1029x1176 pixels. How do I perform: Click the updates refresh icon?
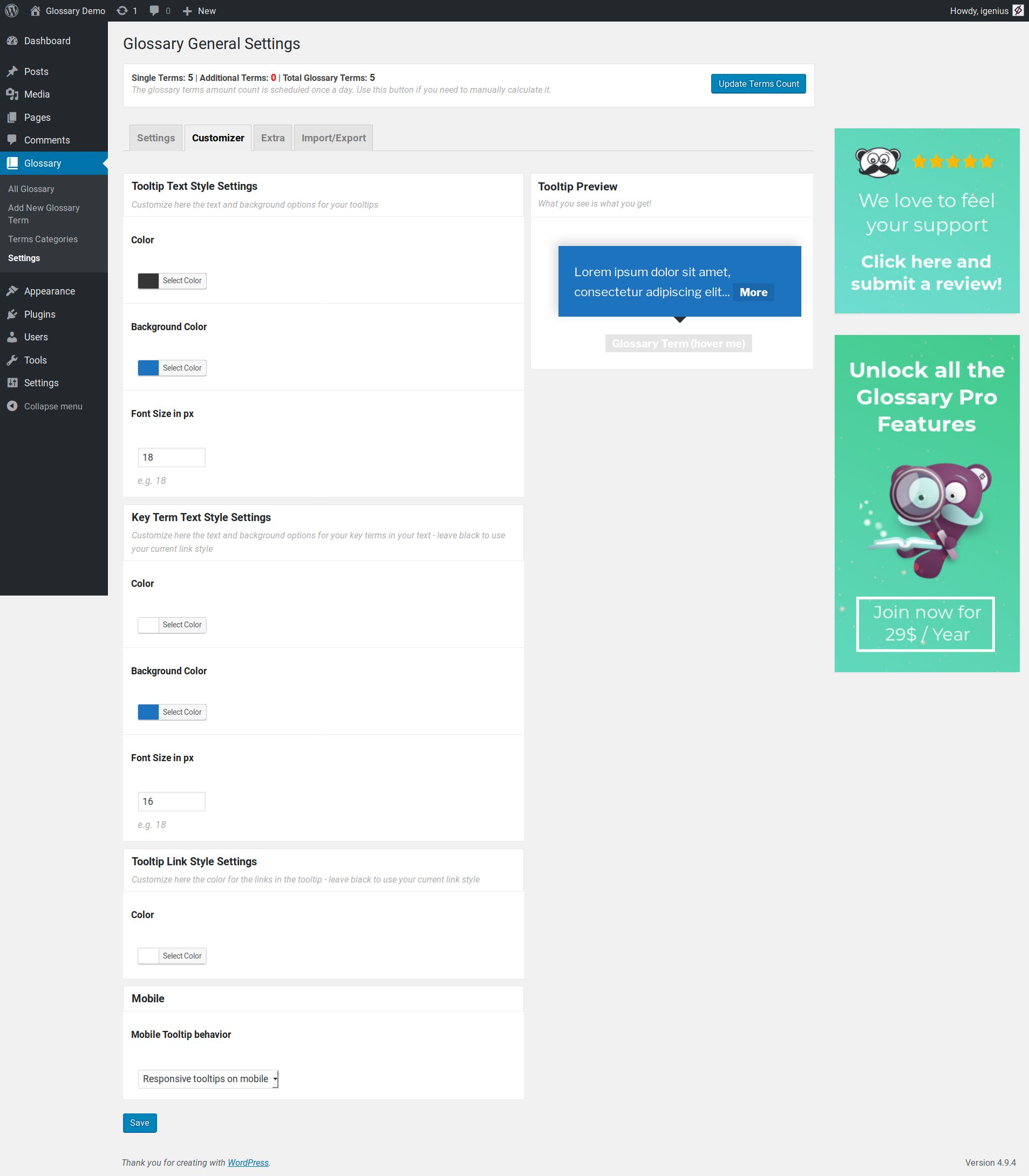(122, 10)
